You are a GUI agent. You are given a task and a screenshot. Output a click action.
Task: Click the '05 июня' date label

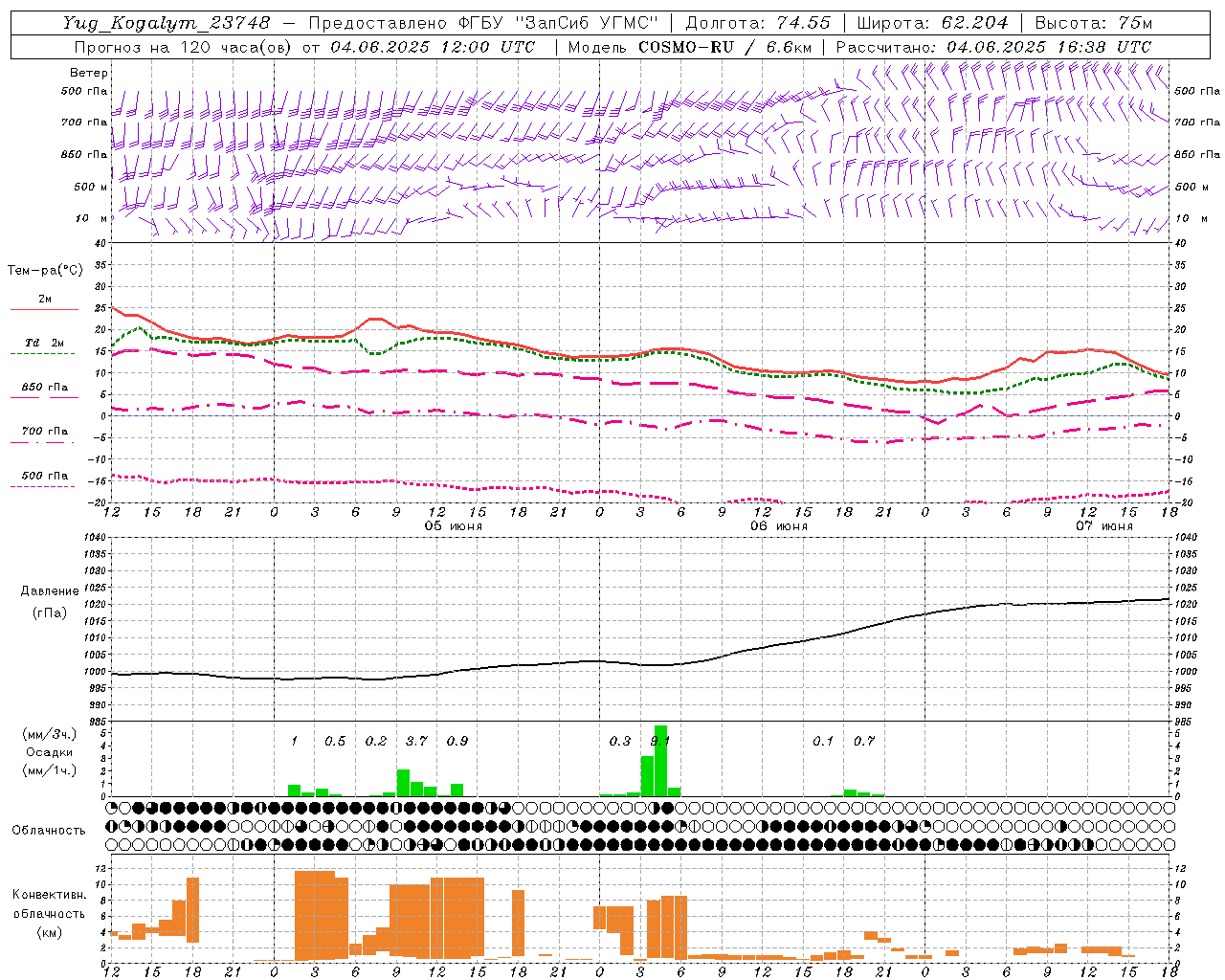click(454, 526)
